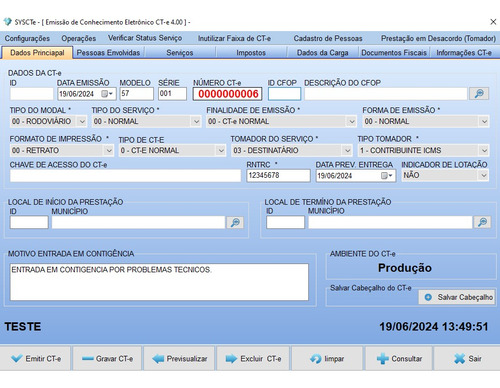Switch to the Serviços tab
Screen dimensions: 500x388
click(180, 53)
